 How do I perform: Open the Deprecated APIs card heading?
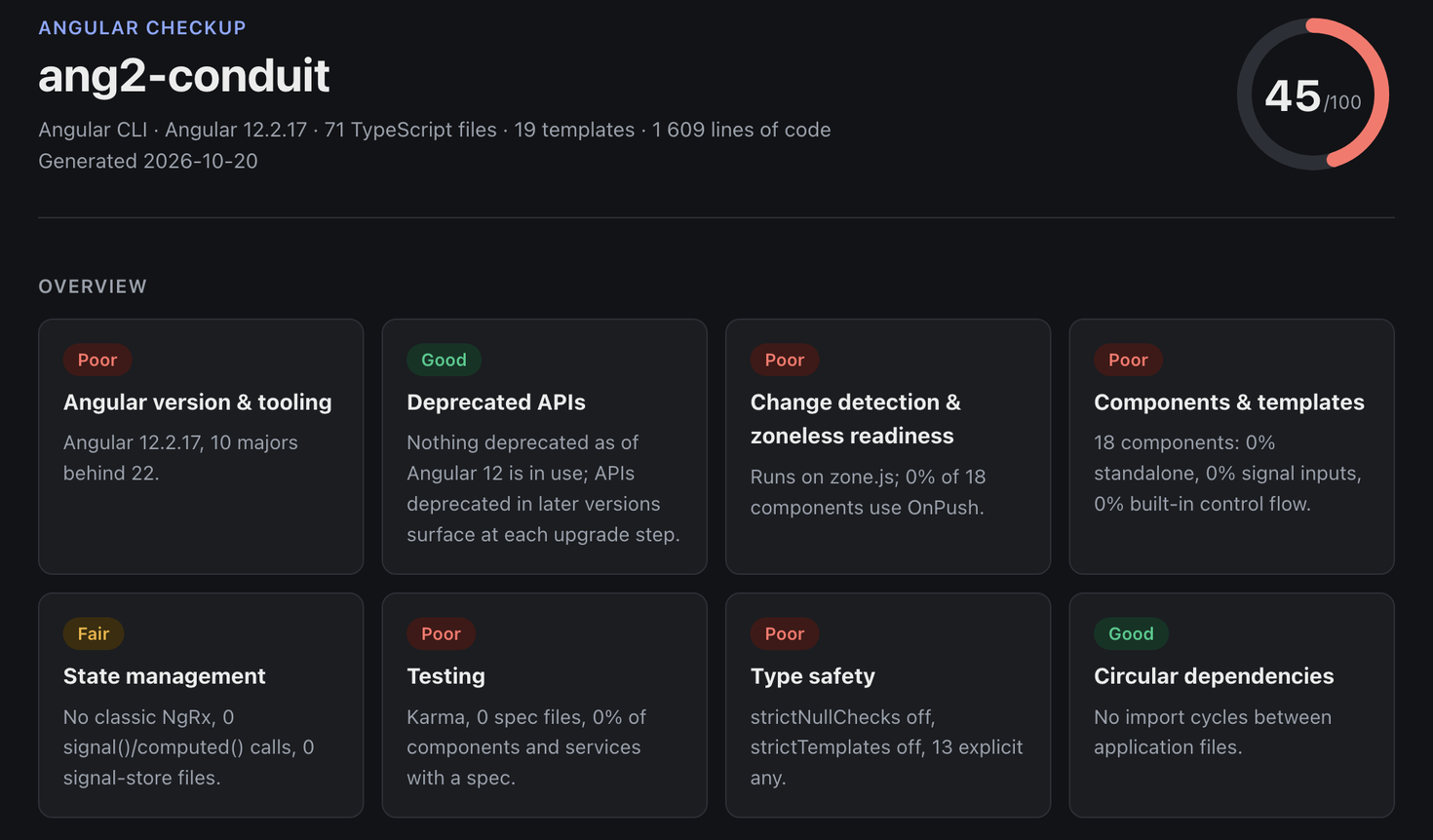[496, 401]
